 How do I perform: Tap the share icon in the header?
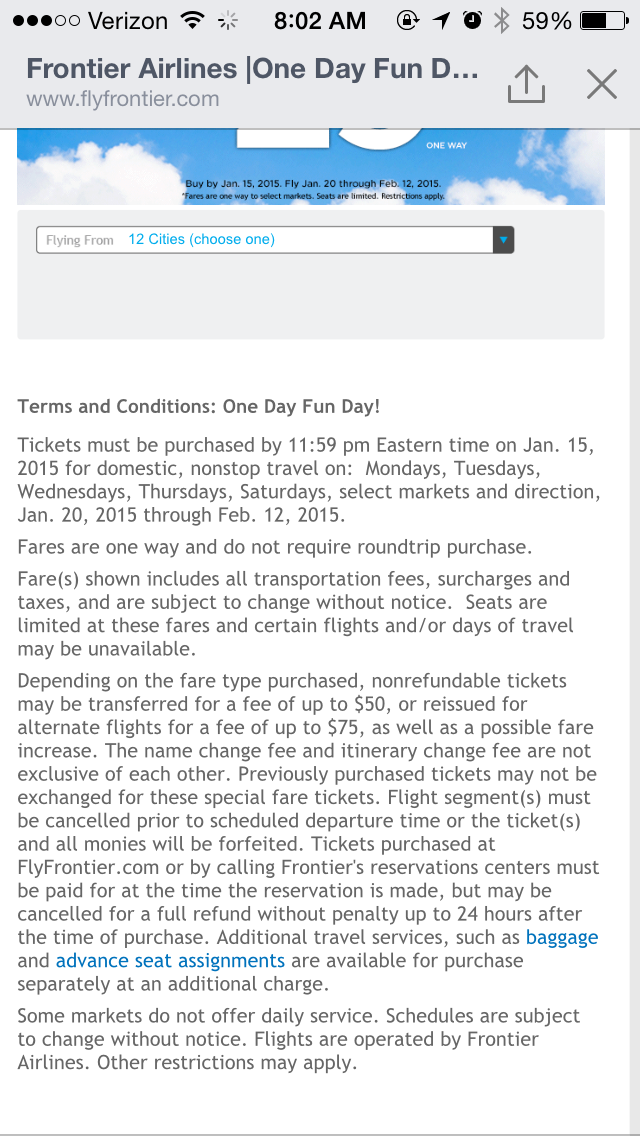click(x=526, y=84)
